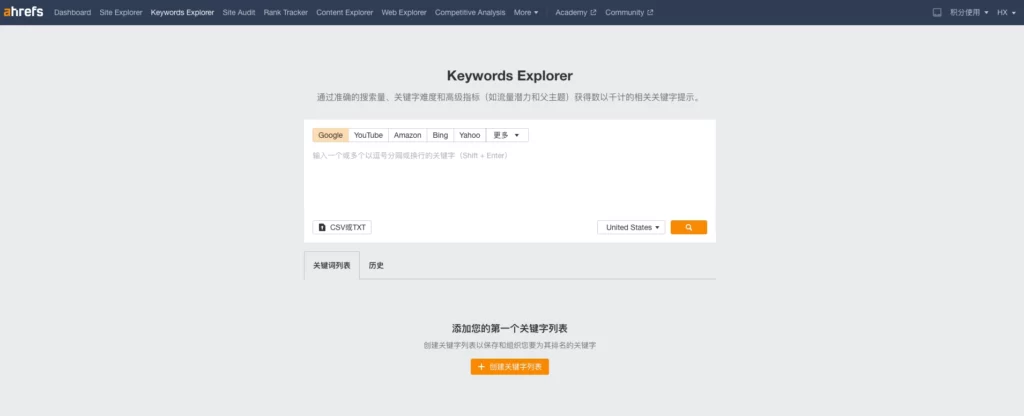Switch to the Amazon tab
The height and width of the screenshot is (416, 1024).
point(408,135)
